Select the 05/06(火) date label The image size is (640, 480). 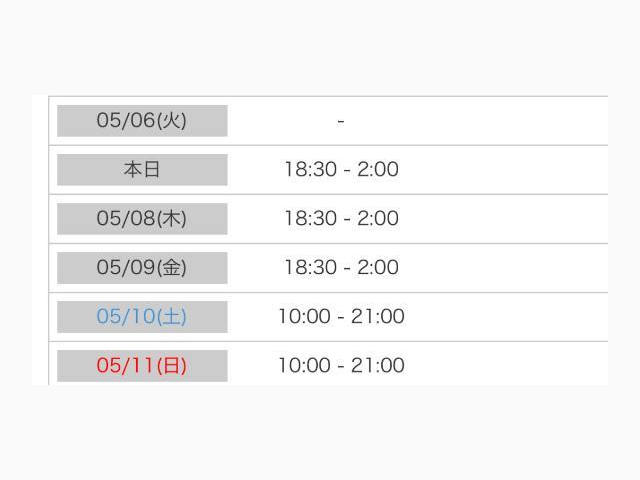tap(142, 121)
